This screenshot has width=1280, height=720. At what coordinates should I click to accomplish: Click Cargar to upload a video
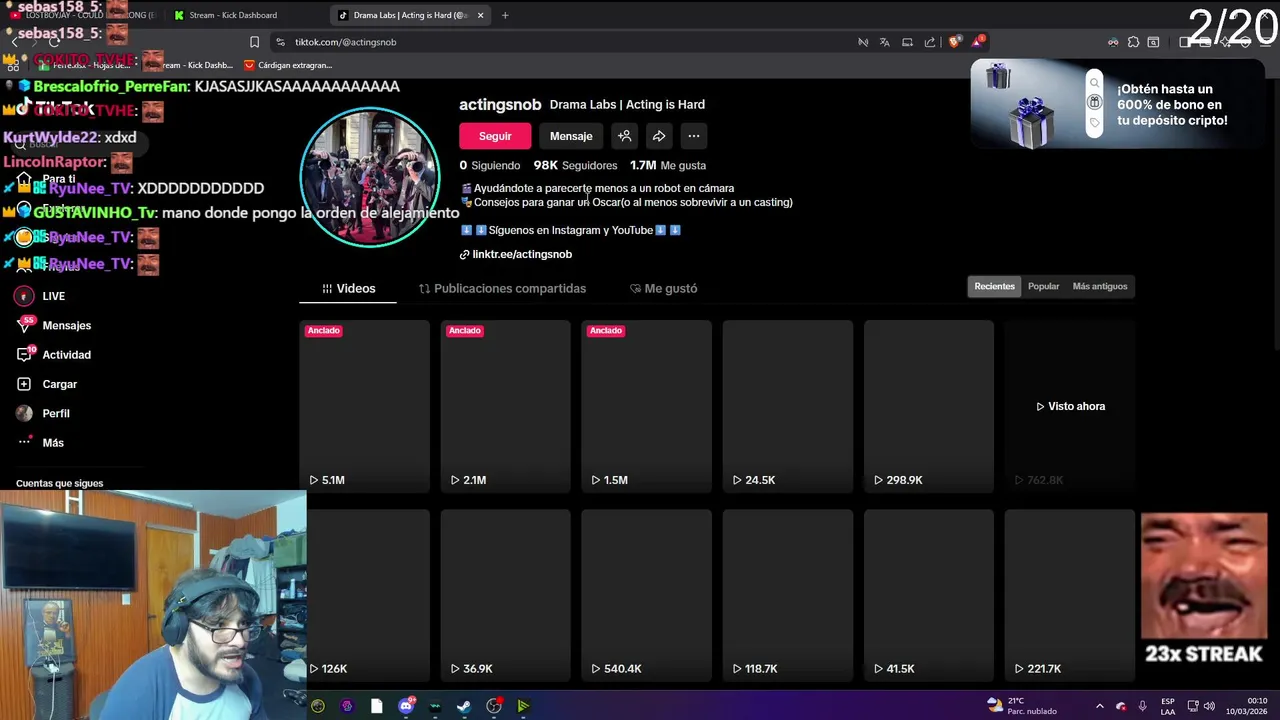[47, 384]
